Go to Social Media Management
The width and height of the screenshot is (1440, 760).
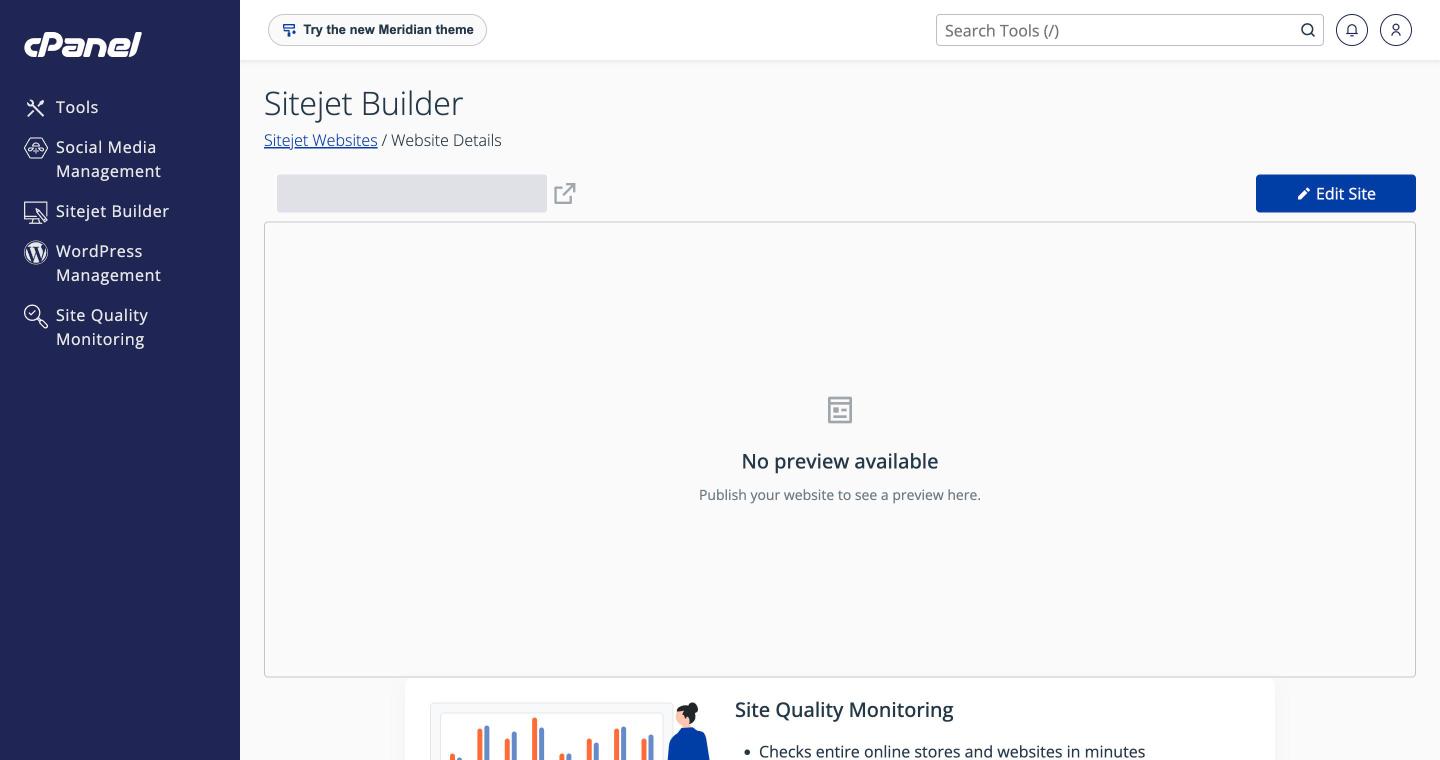click(x=108, y=159)
